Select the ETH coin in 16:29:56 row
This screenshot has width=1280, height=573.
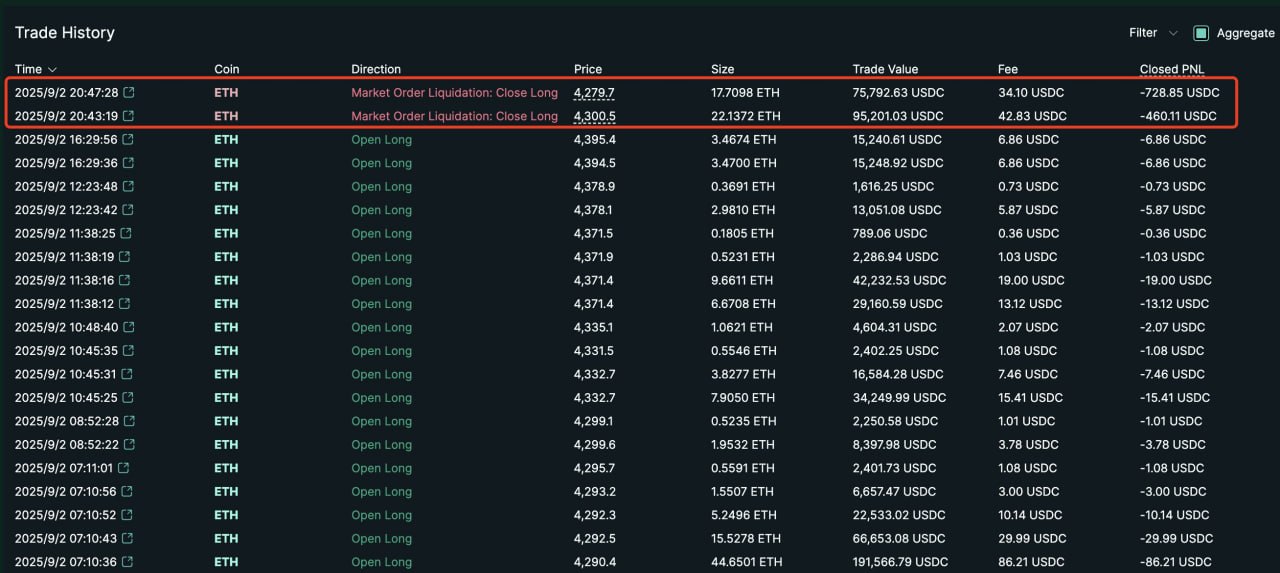(x=226, y=140)
